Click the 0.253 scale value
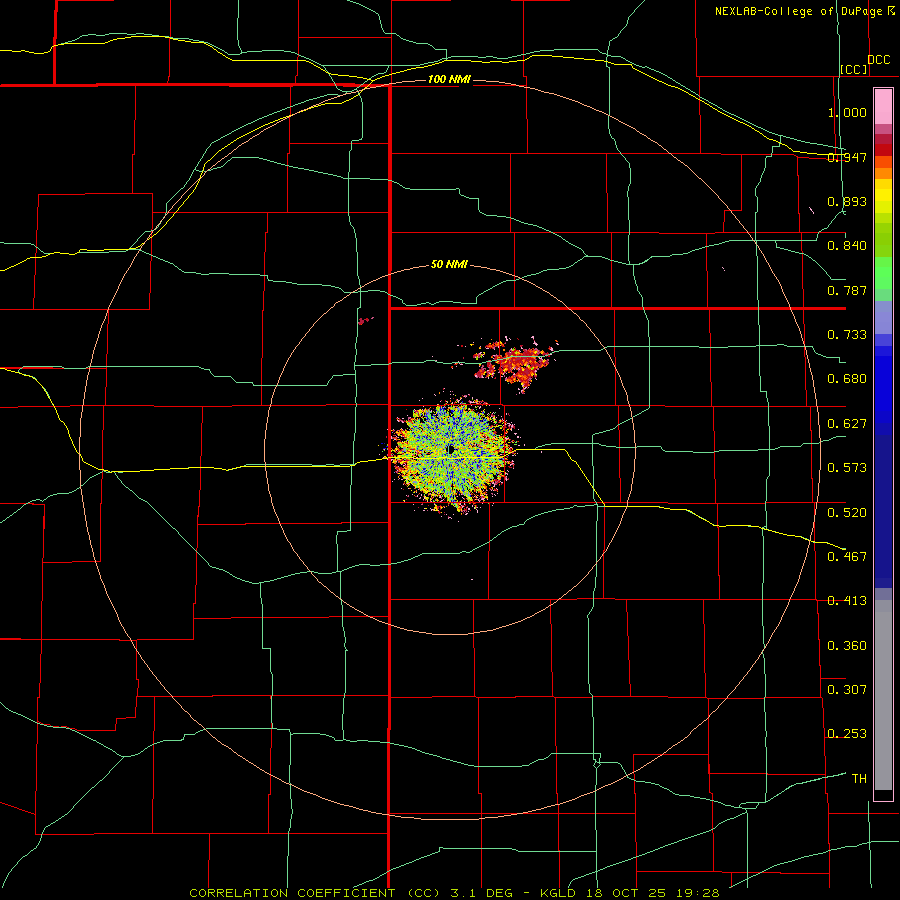Screen dimensions: 900x900 point(847,734)
